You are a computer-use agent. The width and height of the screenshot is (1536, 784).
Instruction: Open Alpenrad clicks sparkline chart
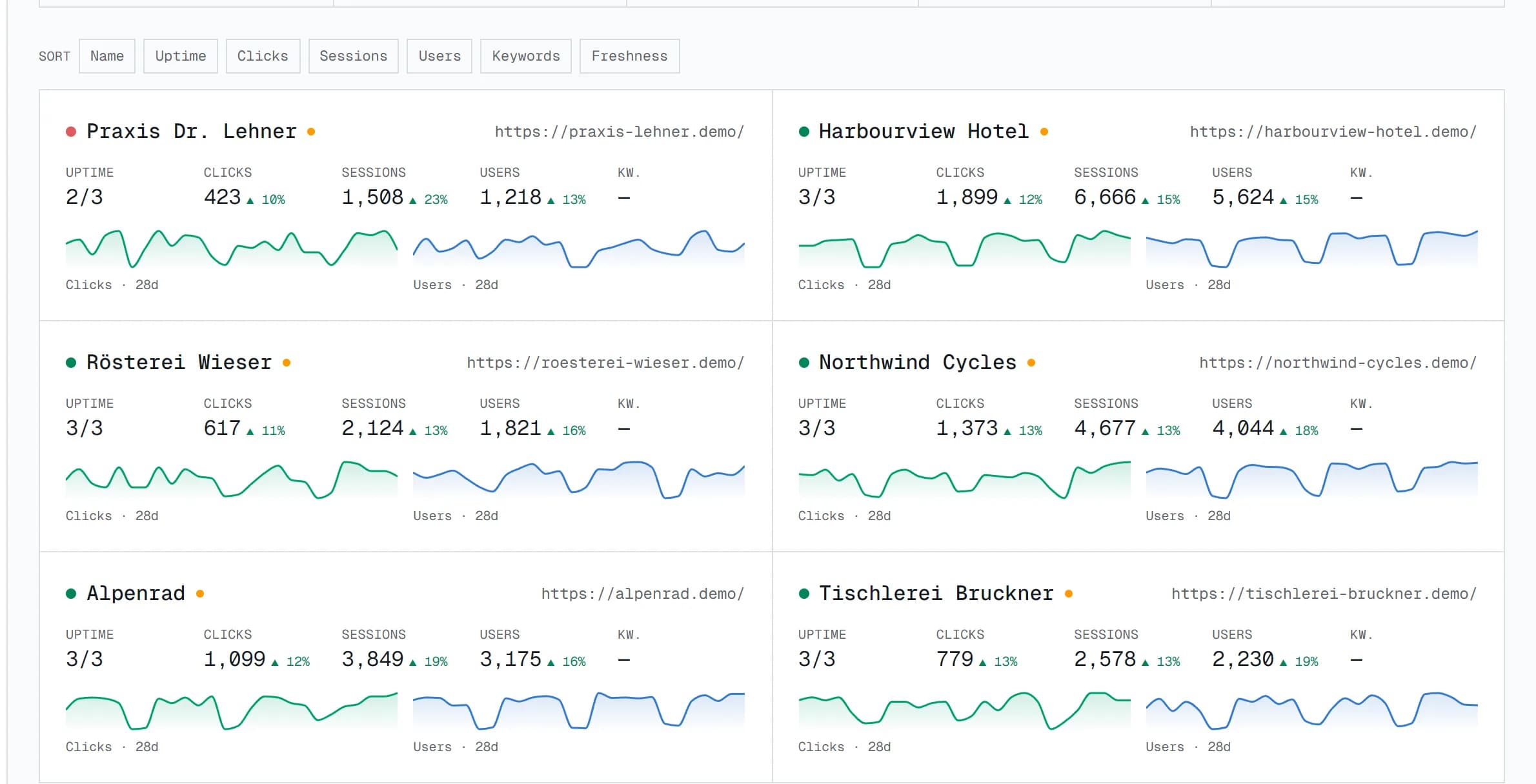tap(232, 710)
